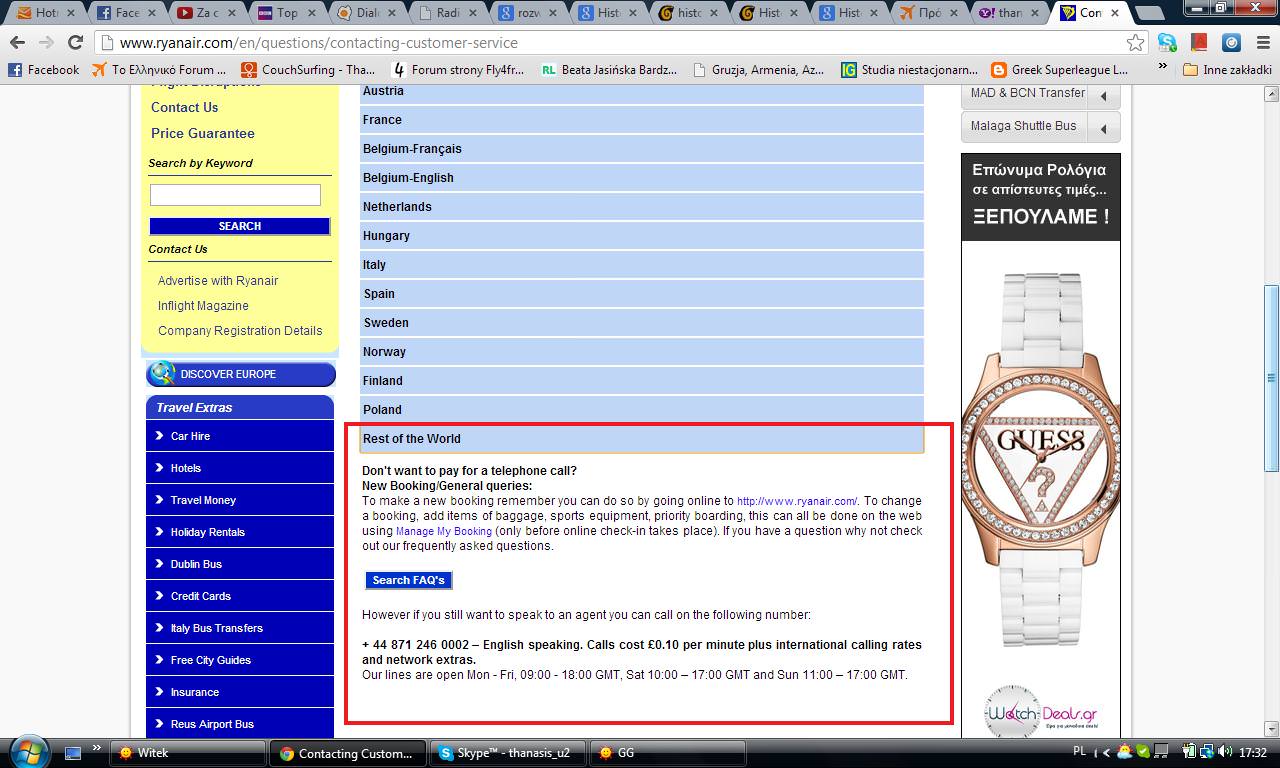
Task: Click the Search FAQ's button
Action: pyautogui.click(x=408, y=580)
